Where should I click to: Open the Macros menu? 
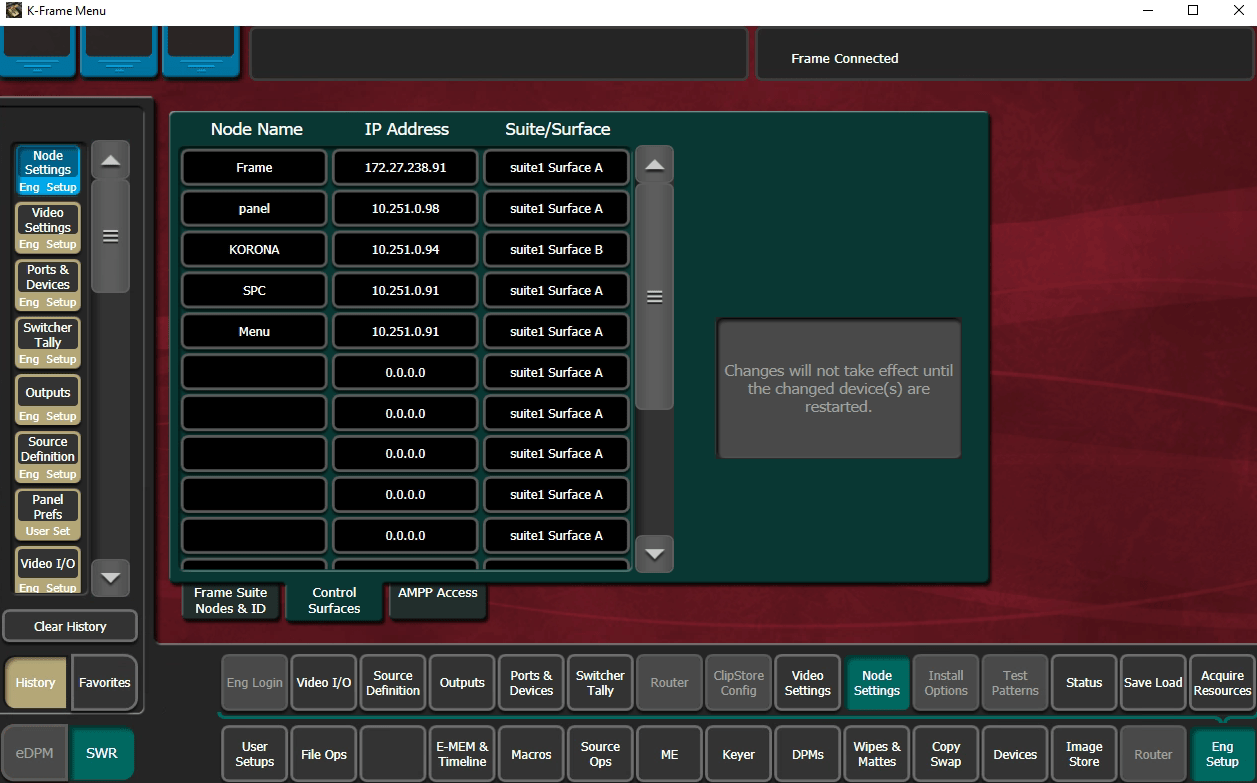(x=531, y=754)
